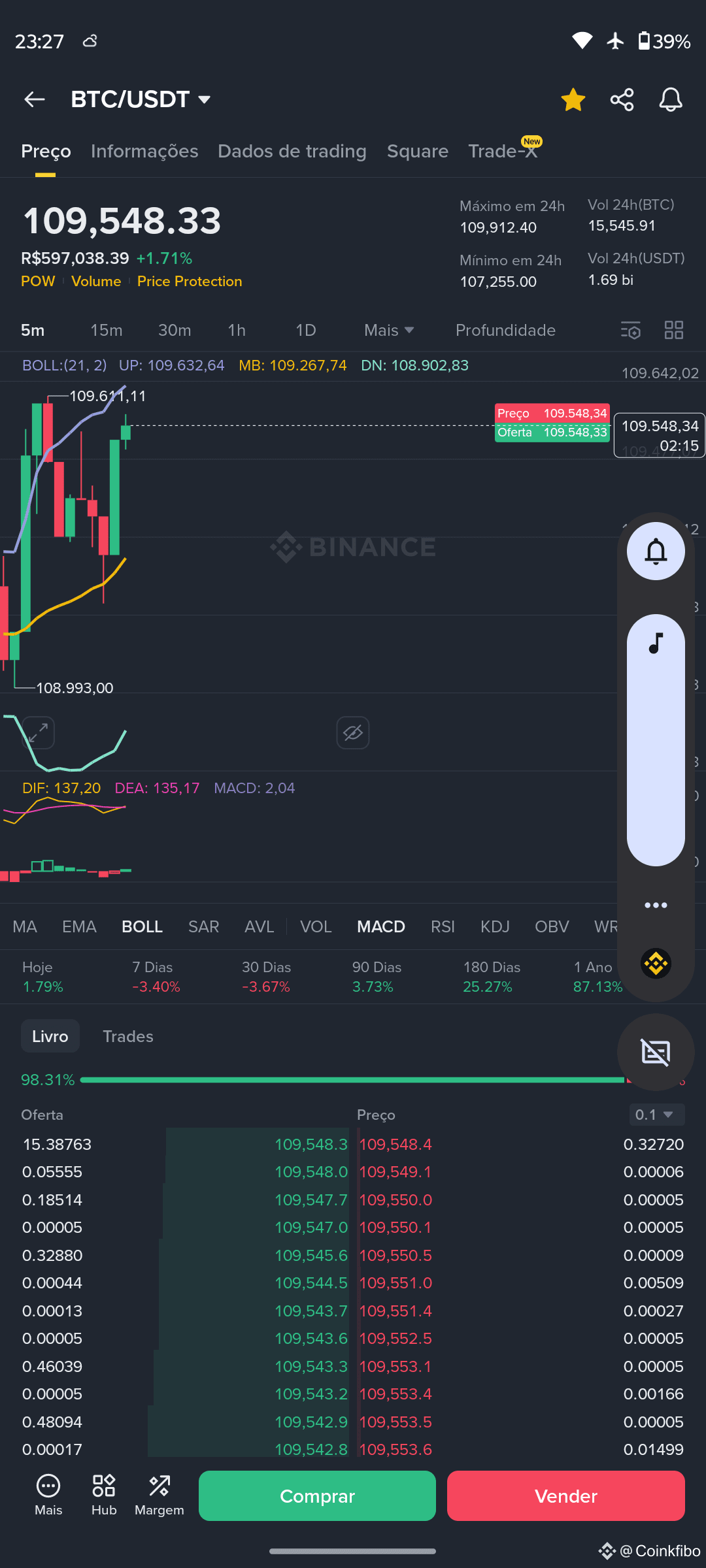
Task: Toggle the AVL indicator
Action: pos(259,926)
